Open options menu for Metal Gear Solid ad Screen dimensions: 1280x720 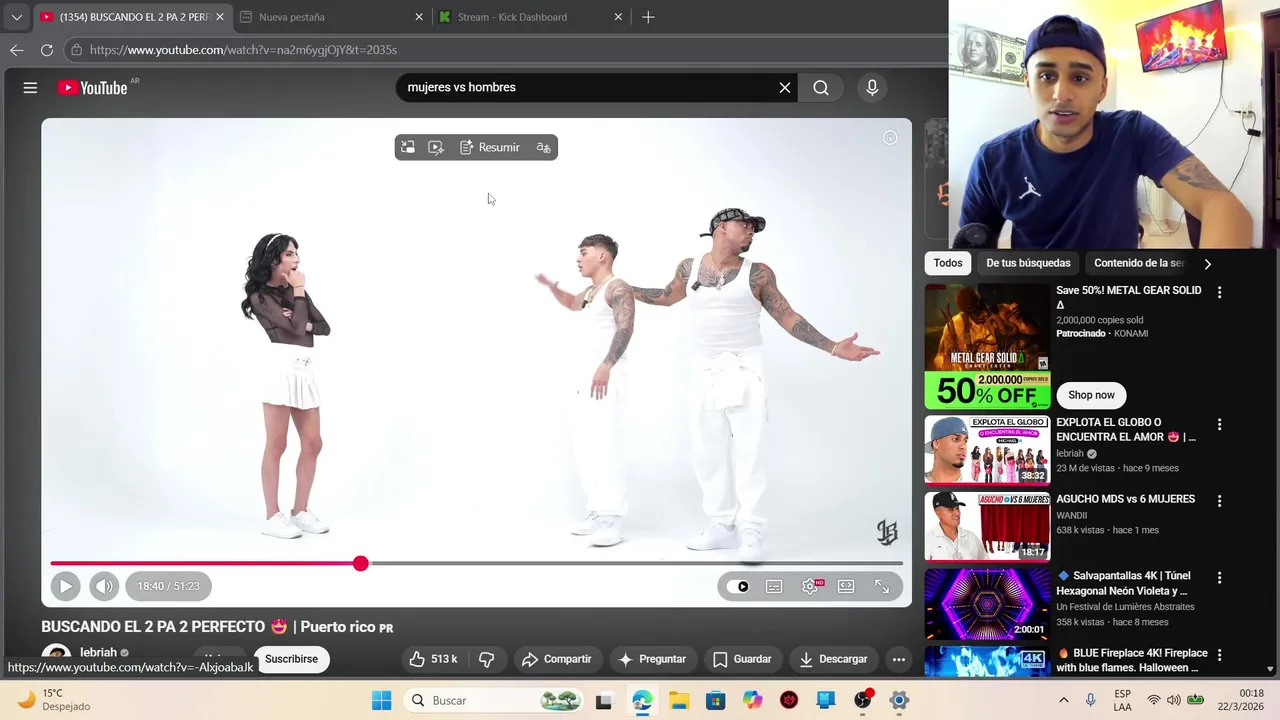click(x=1219, y=292)
